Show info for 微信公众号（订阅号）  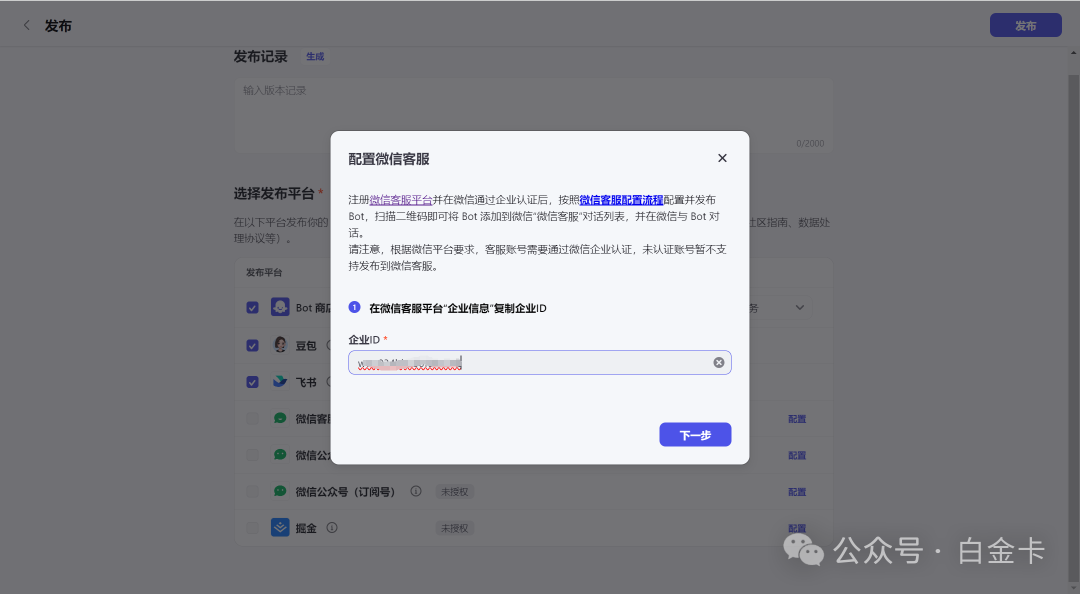pos(416,491)
